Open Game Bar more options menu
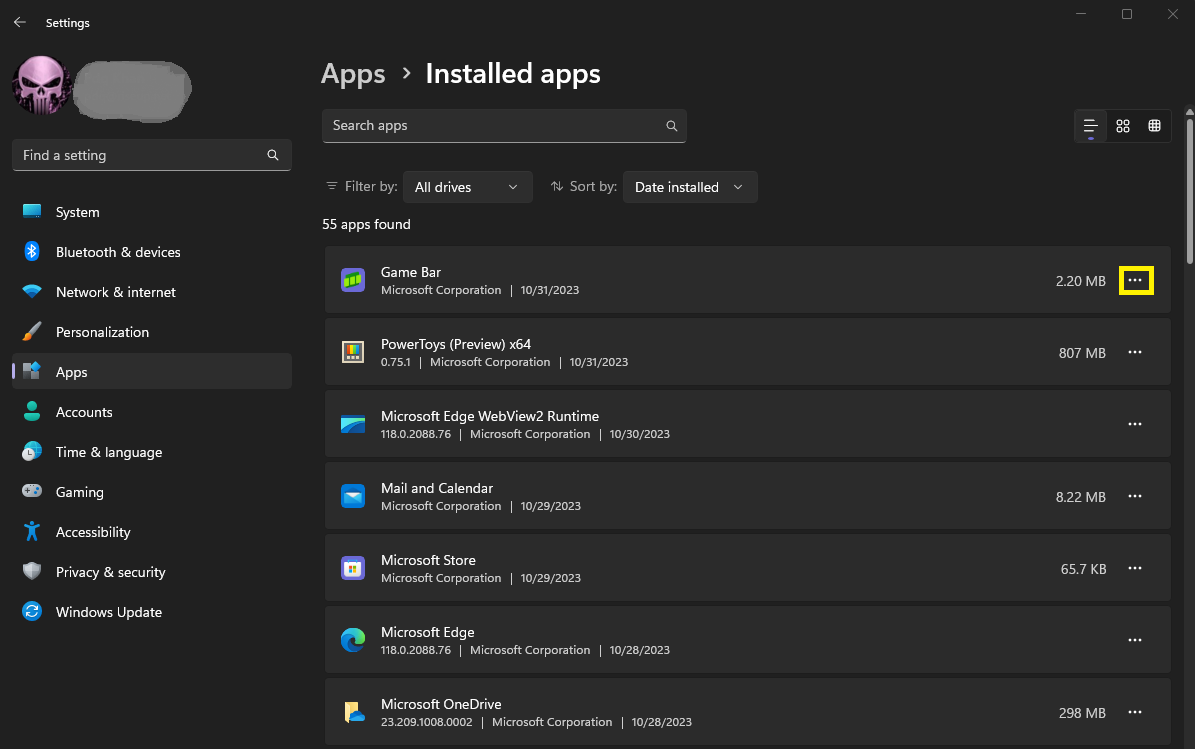 coord(1135,281)
